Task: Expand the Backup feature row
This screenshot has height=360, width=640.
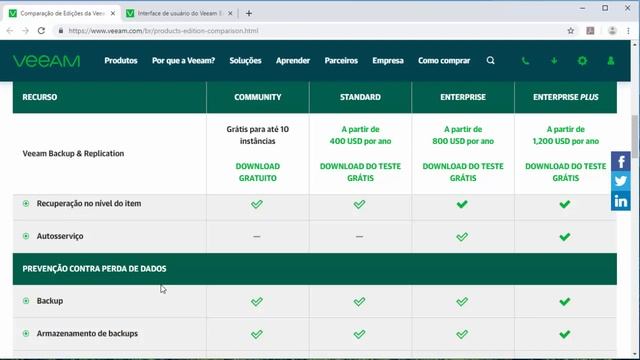Action: point(26,301)
